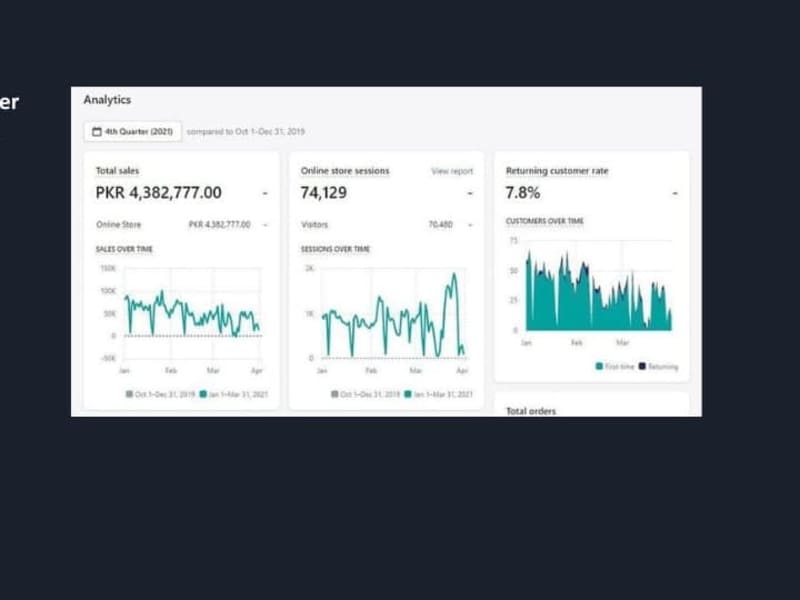
Task: Click gray legend swatch under sessions chart
Action: [335, 394]
